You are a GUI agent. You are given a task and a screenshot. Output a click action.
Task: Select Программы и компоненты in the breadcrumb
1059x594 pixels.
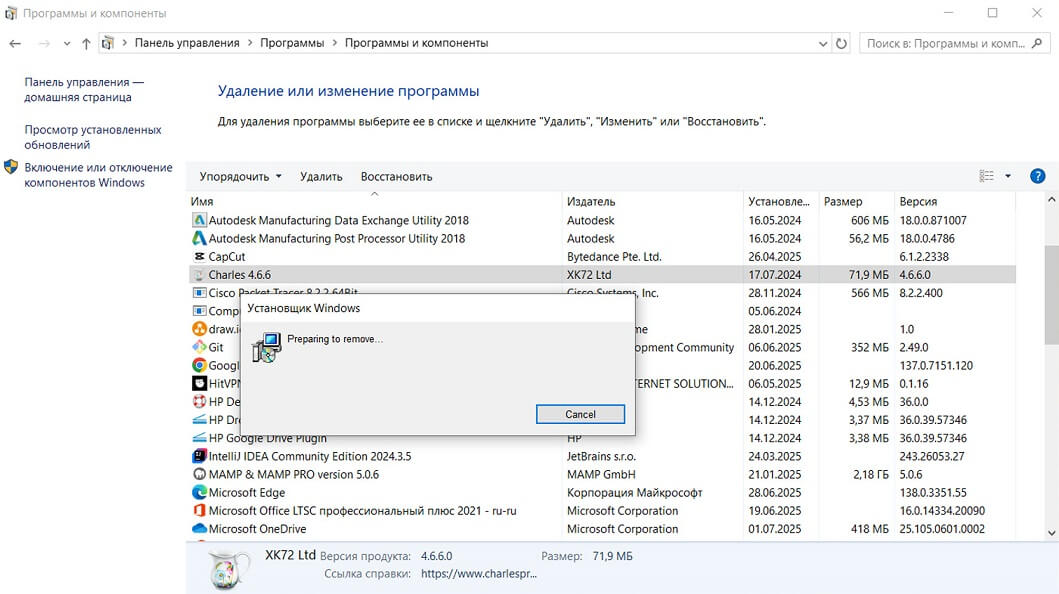point(416,43)
